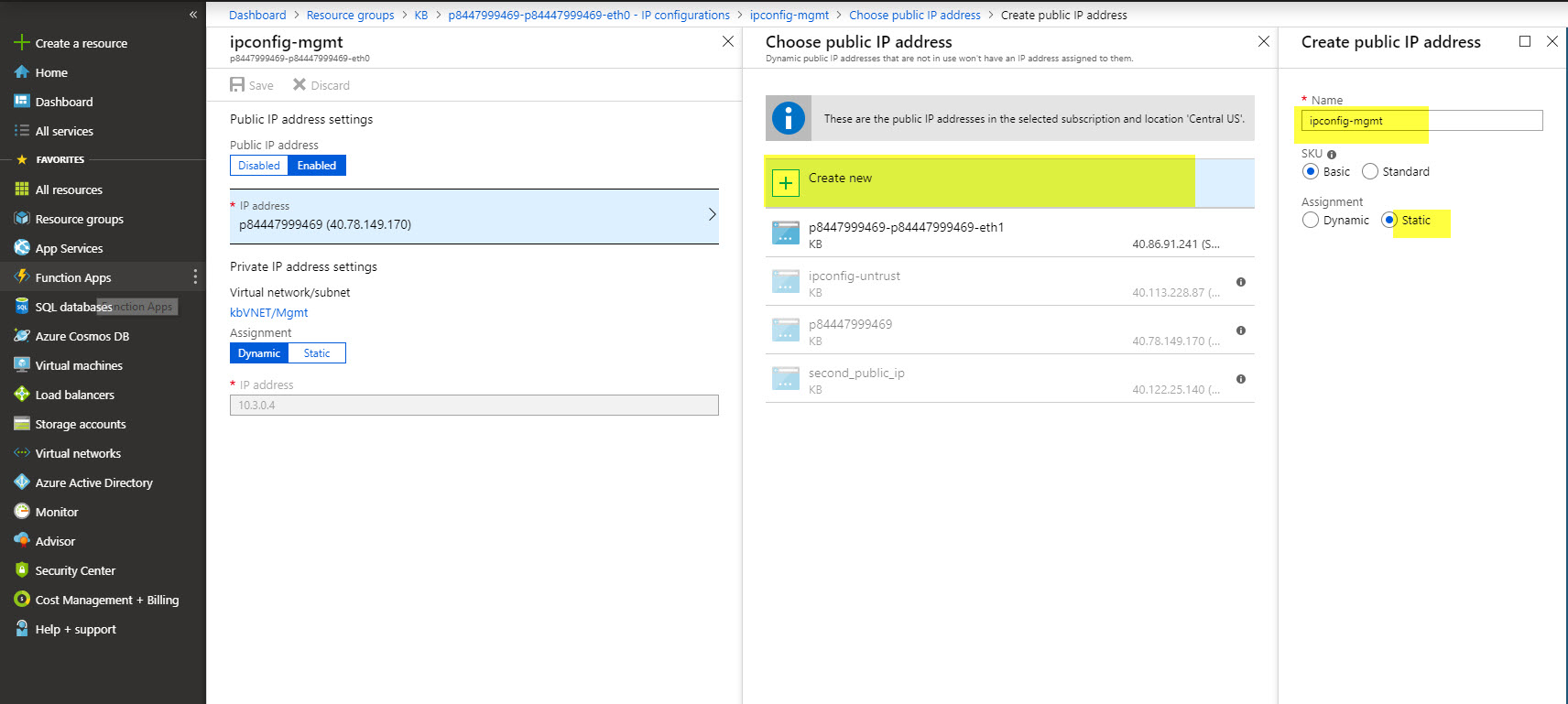Screen dimensions: 1568x704
Task: Choose the Dynamic assignment radio button
Action: point(1311,220)
